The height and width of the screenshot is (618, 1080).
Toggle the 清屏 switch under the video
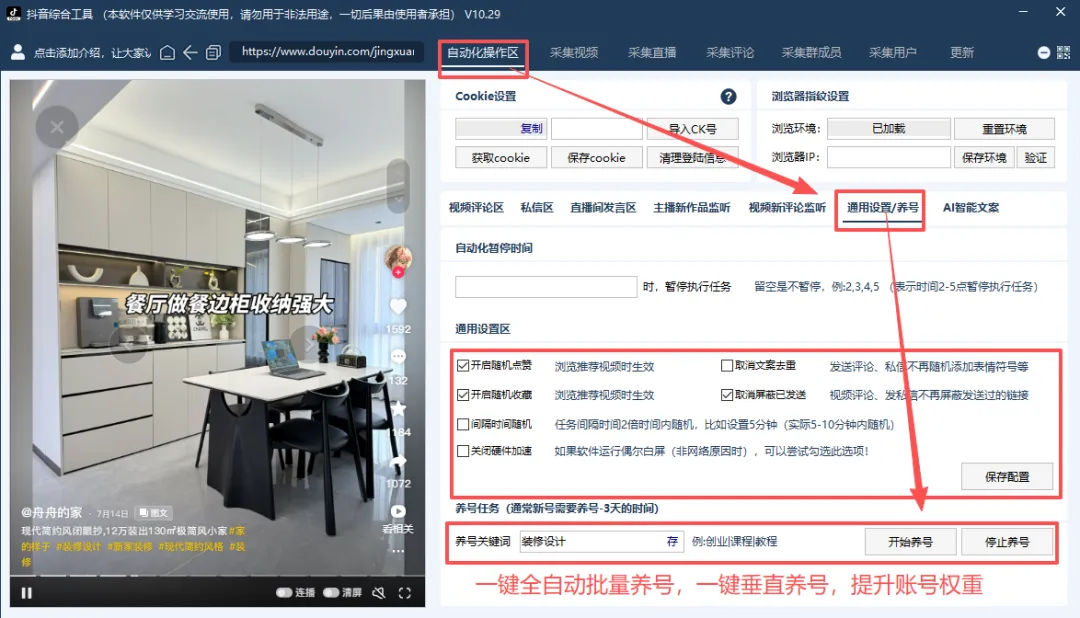(332, 592)
